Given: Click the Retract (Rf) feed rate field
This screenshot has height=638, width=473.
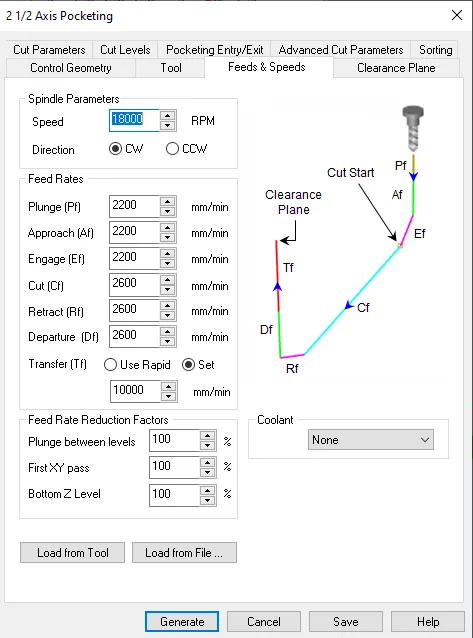Looking at the screenshot, I should pos(134,310).
